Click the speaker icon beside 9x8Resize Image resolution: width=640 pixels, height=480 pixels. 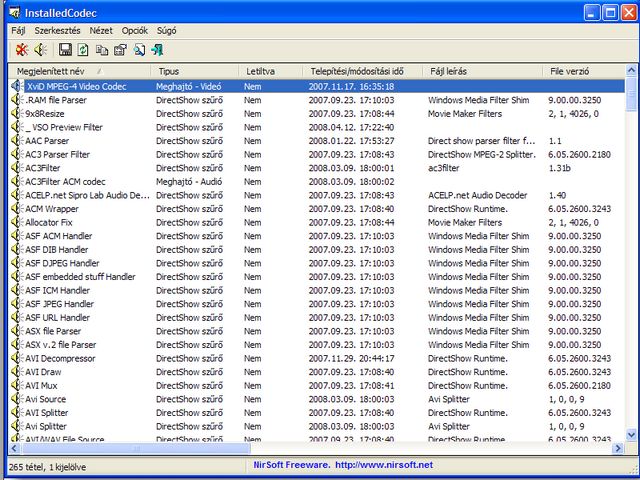pos(17,113)
